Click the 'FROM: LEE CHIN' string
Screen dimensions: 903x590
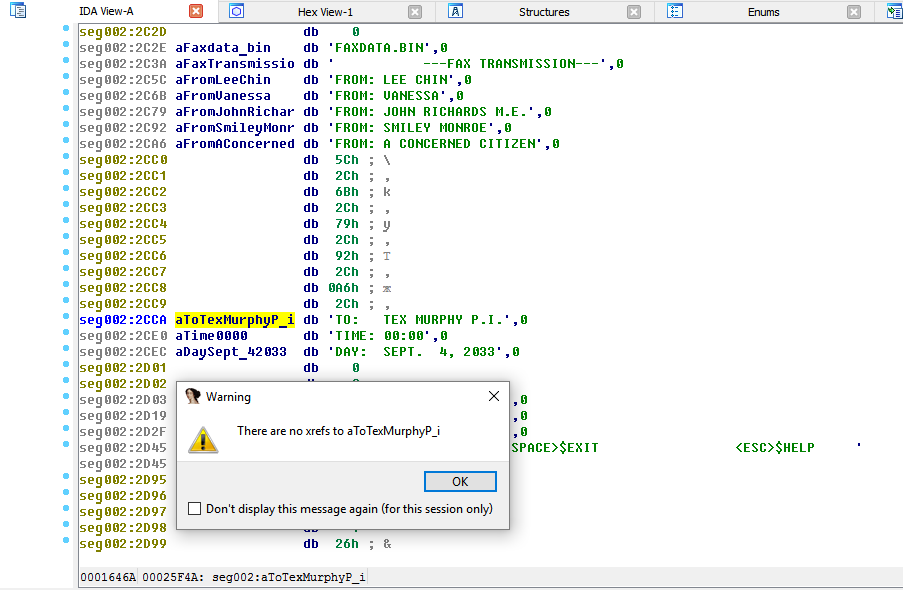tap(392, 80)
